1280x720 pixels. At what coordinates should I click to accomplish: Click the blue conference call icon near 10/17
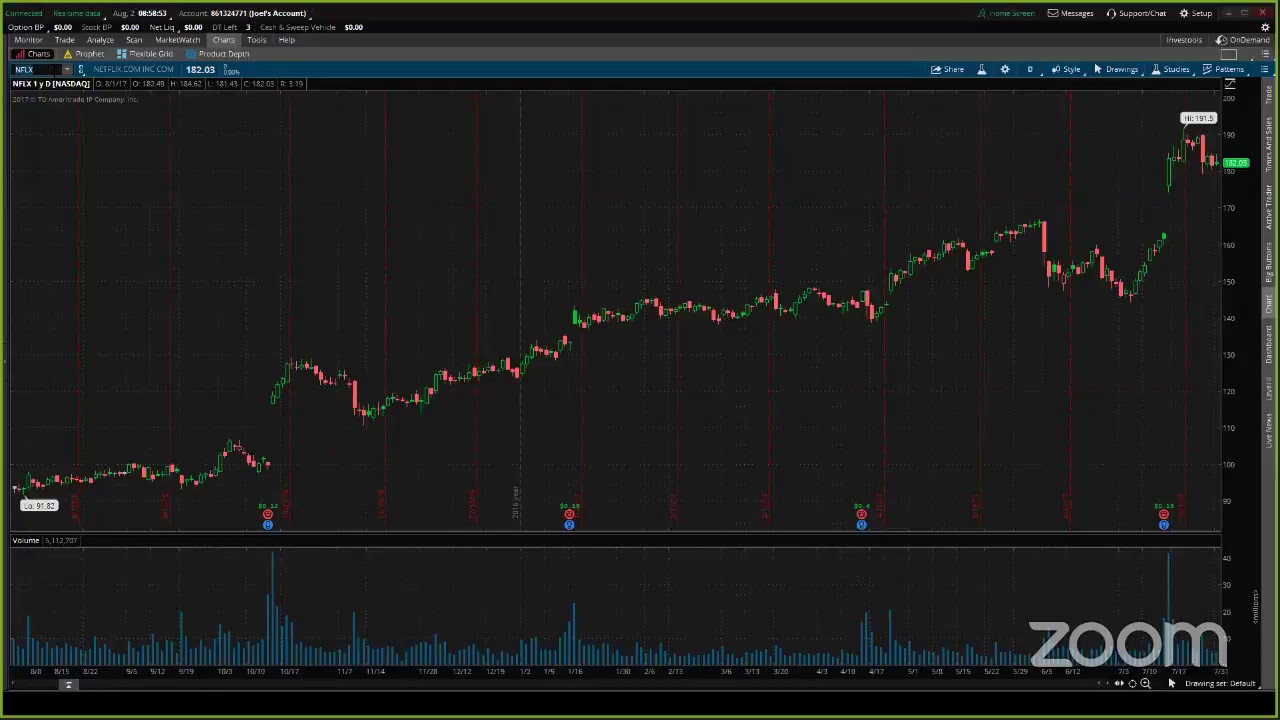(267, 524)
